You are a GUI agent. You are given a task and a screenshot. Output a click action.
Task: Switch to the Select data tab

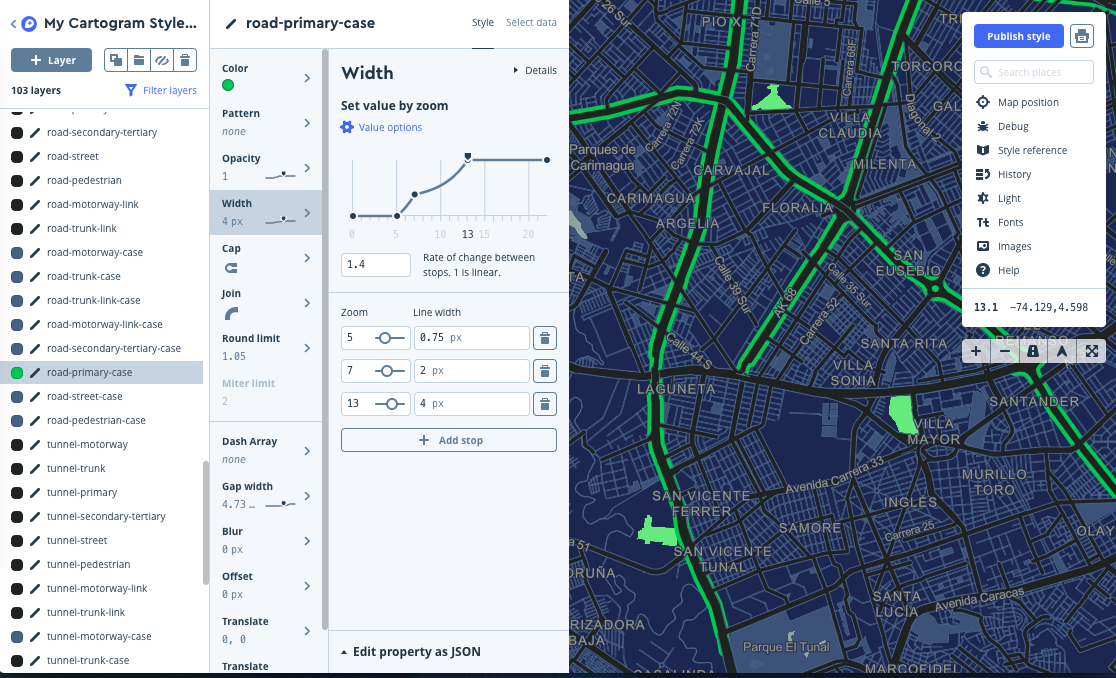click(531, 22)
